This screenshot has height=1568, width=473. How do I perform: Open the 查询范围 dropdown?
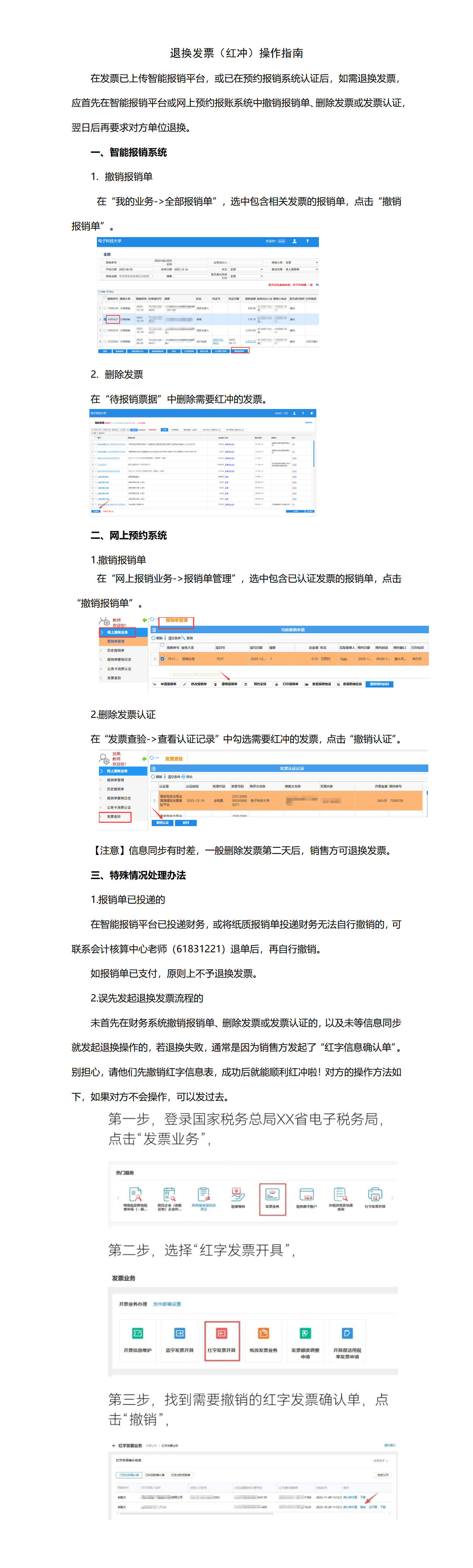301,269
